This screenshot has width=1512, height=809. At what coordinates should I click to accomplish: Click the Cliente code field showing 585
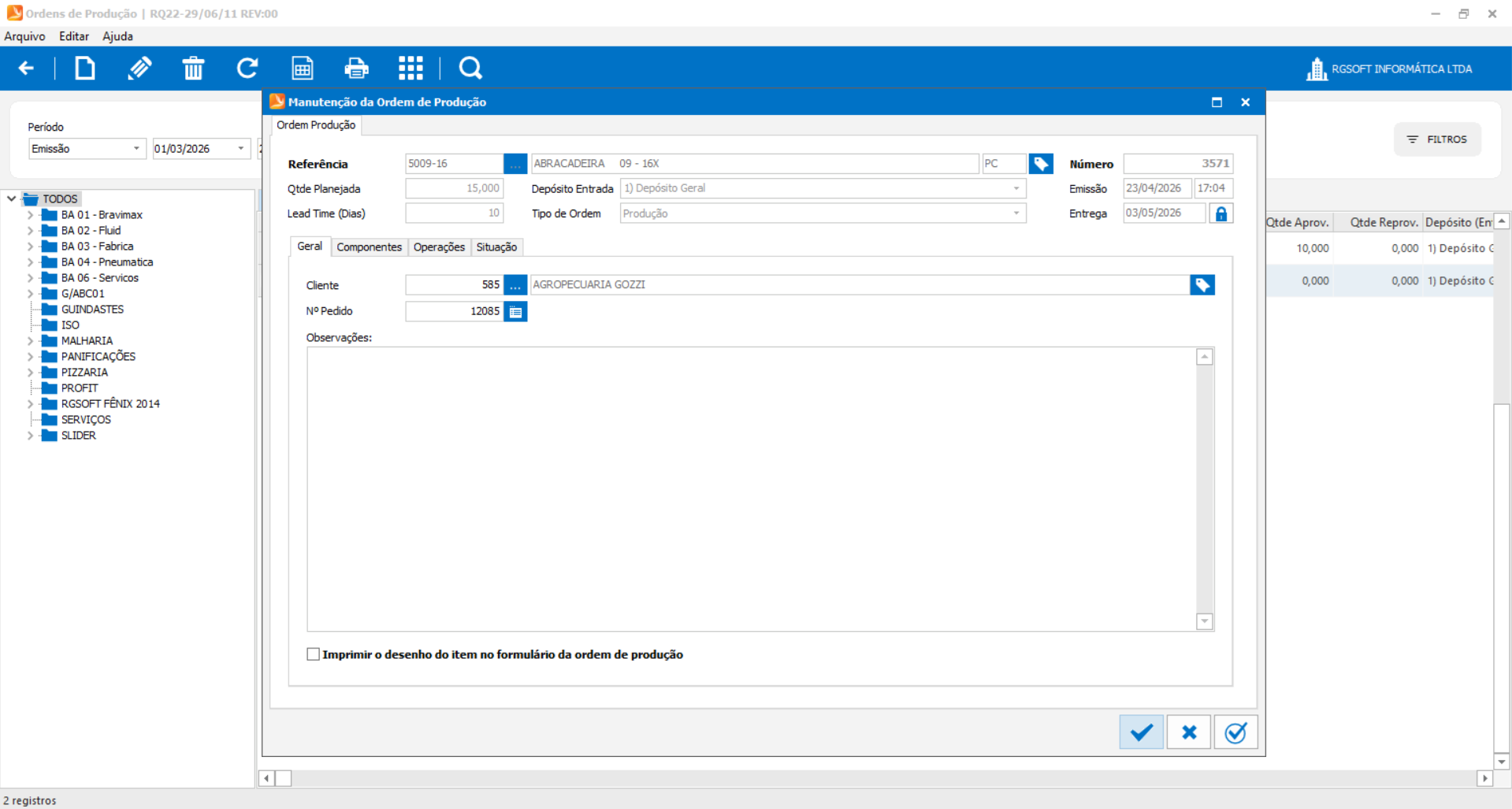click(x=454, y=285)
